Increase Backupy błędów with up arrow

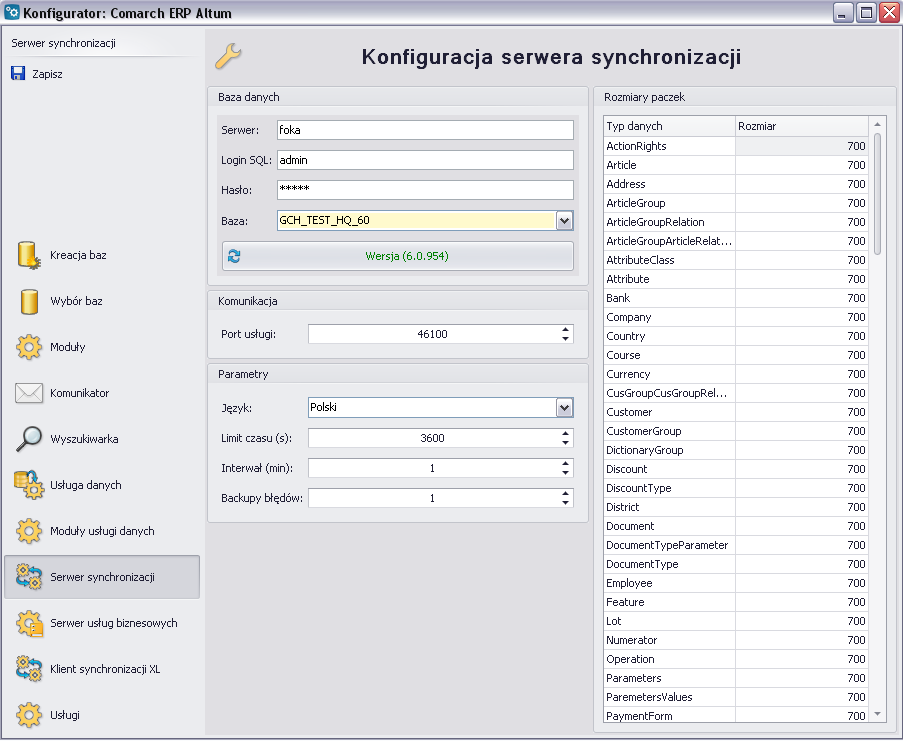point(566,494)
